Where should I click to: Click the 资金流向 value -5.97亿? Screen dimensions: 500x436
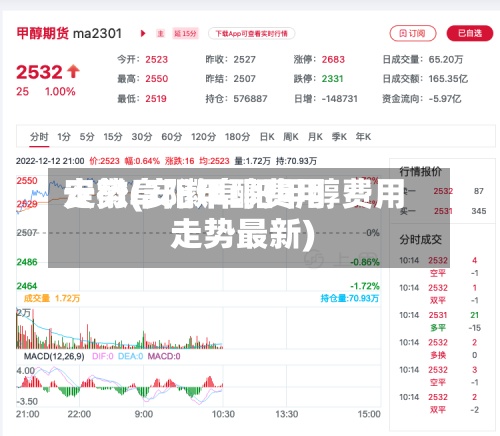(445, 99)
